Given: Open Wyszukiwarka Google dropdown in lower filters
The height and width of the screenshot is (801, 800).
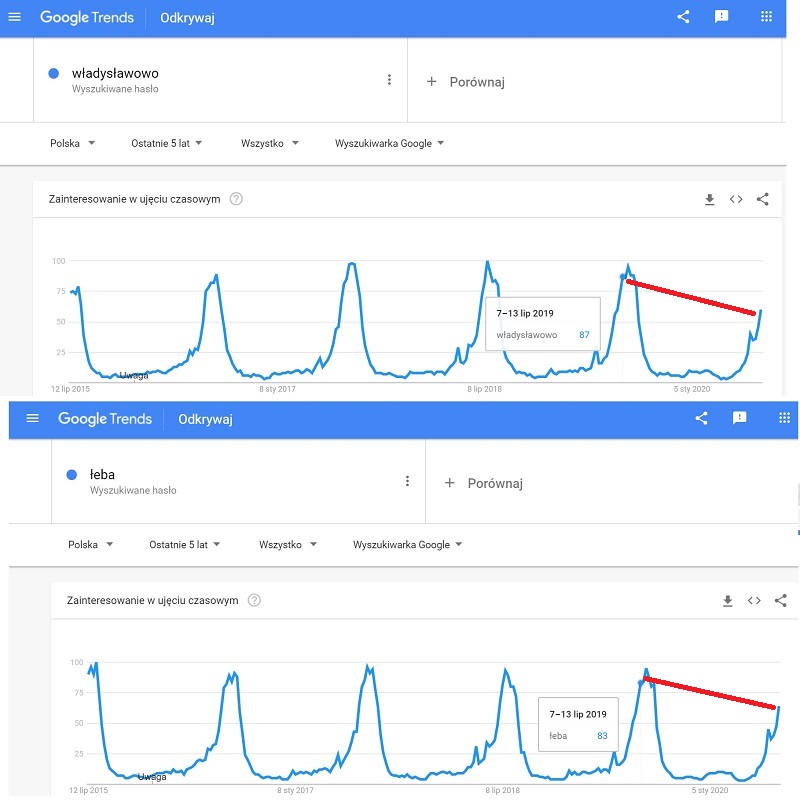Looking at the screenshot, I should pyautogui.click(x=407, y=545).
